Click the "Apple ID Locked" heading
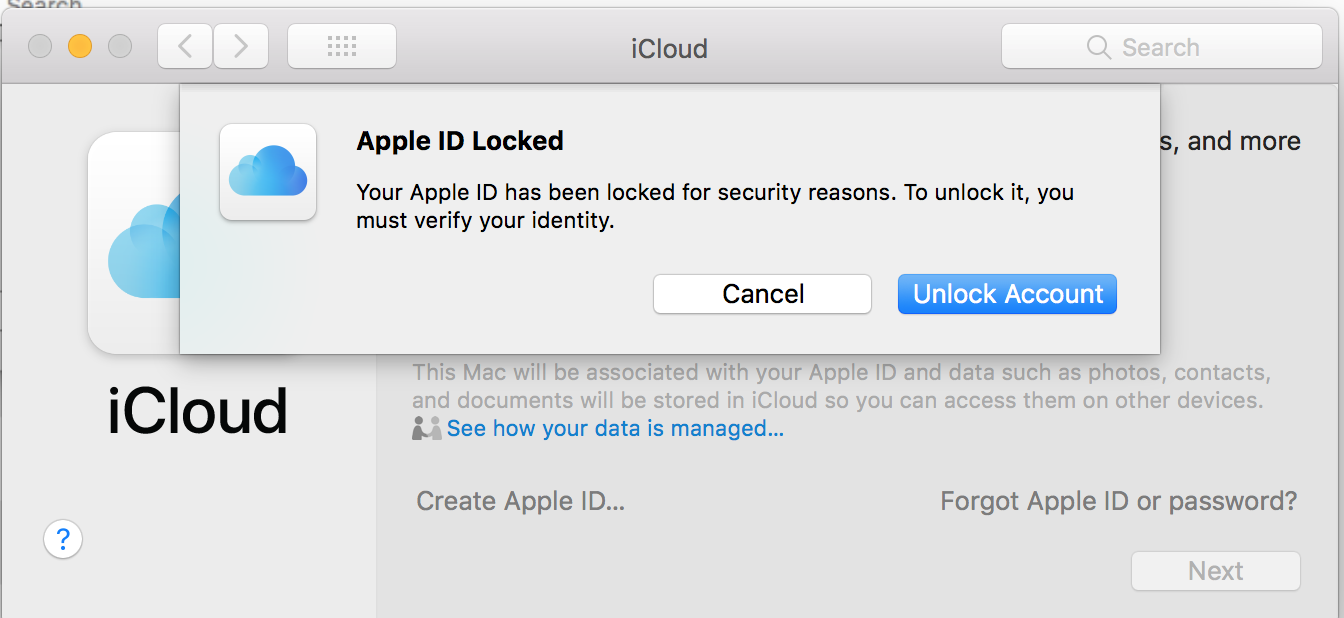Image resolution: width=1344 pixels, height=618 pixels. pyautogui.click(x=460, y=141)
